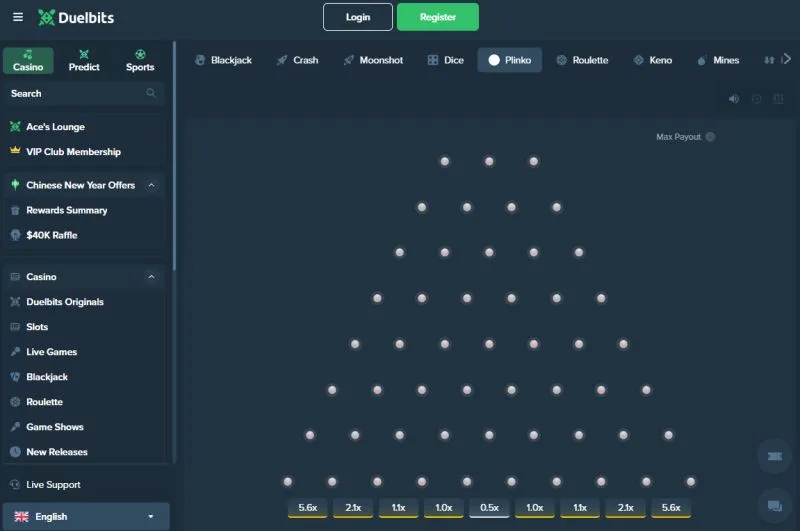Click the VIP crown icon
800x531 pixels.
[15, 150]
